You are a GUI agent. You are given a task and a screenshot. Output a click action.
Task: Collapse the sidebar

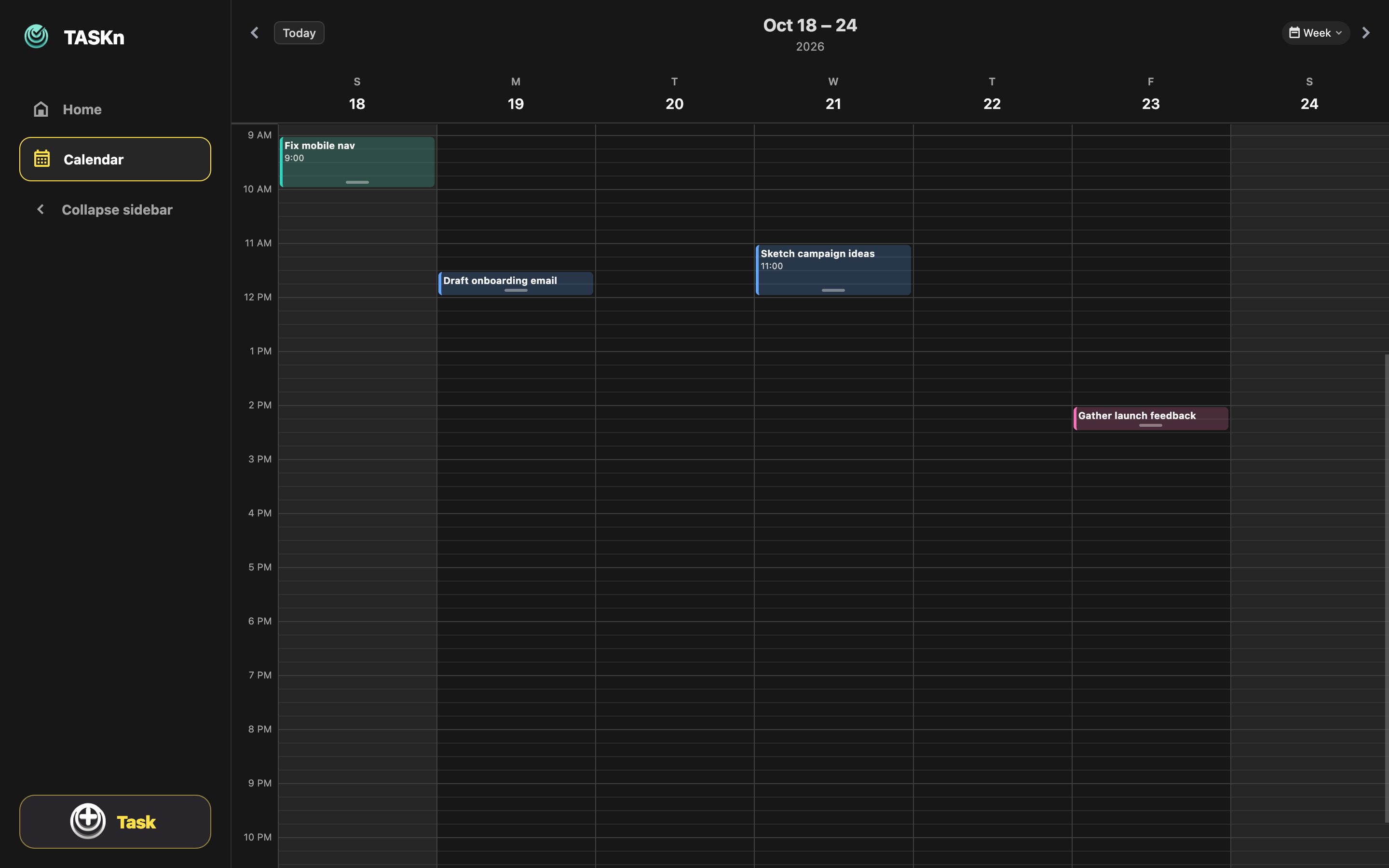[115, 210]
